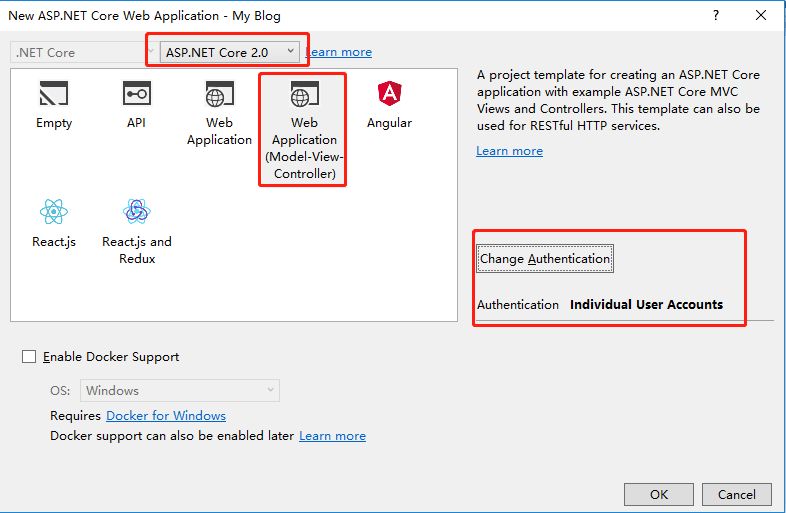Tick the Enable Docker Support checkbox

29,357
